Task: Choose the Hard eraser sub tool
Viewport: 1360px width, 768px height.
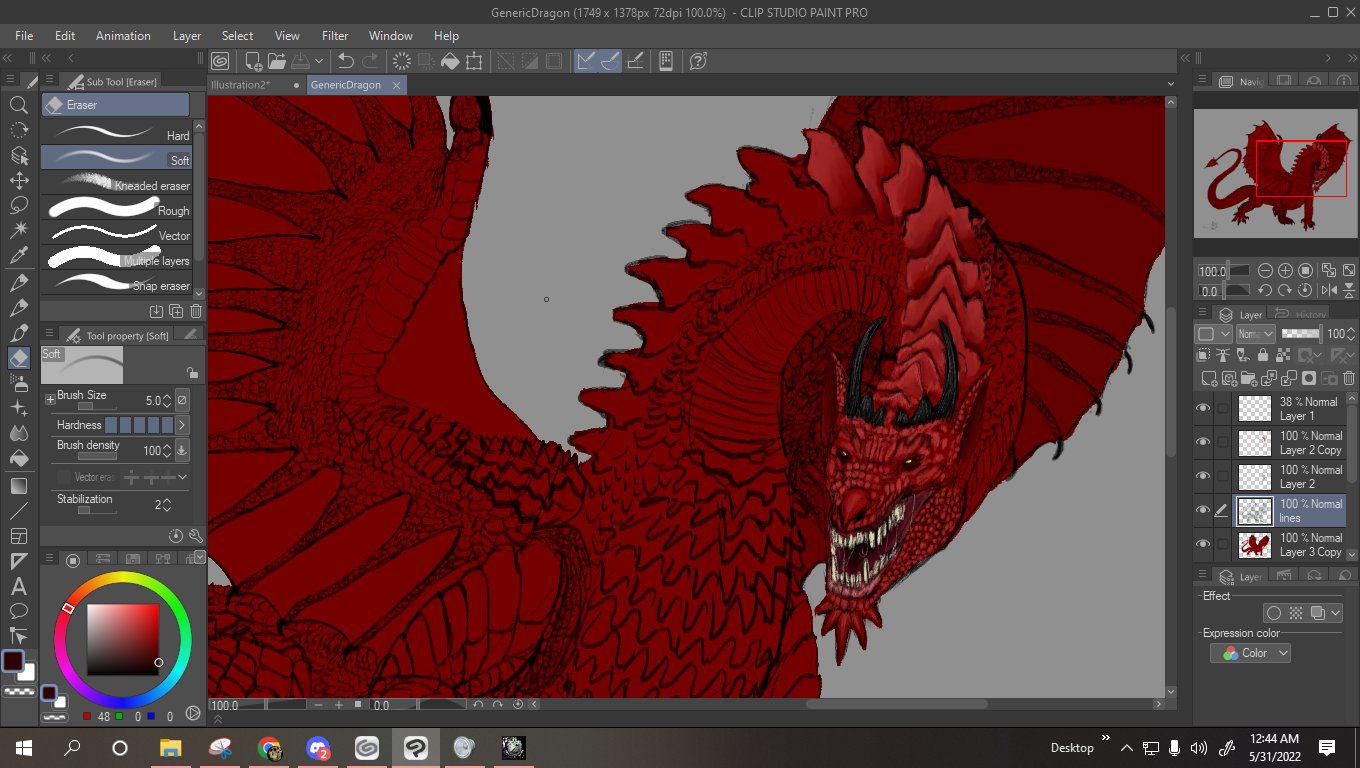Action: [120, 134]
